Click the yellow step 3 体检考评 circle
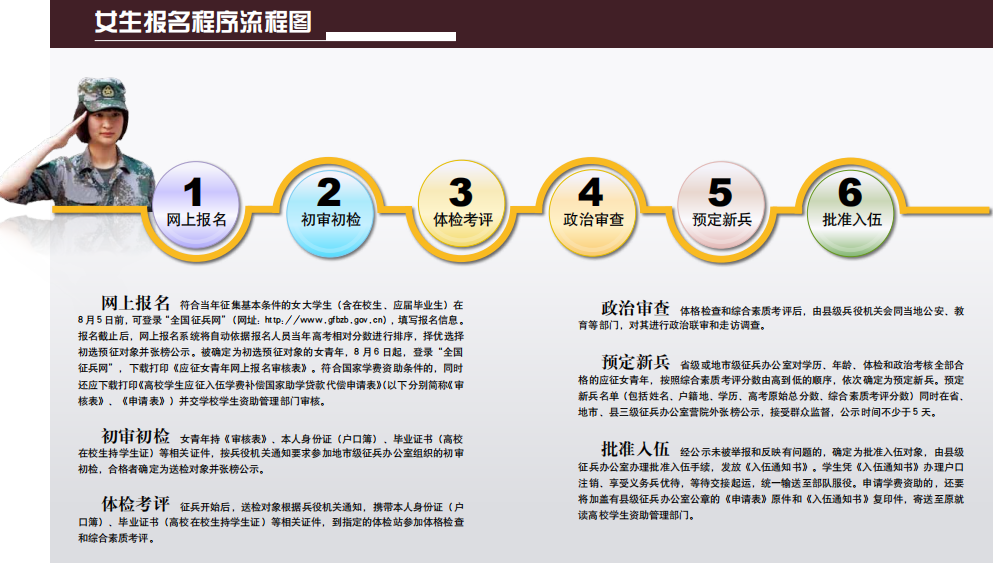Image resolution: width=993 pixels, height=563 pixels. pyautogui.click(x=462, y=201)
